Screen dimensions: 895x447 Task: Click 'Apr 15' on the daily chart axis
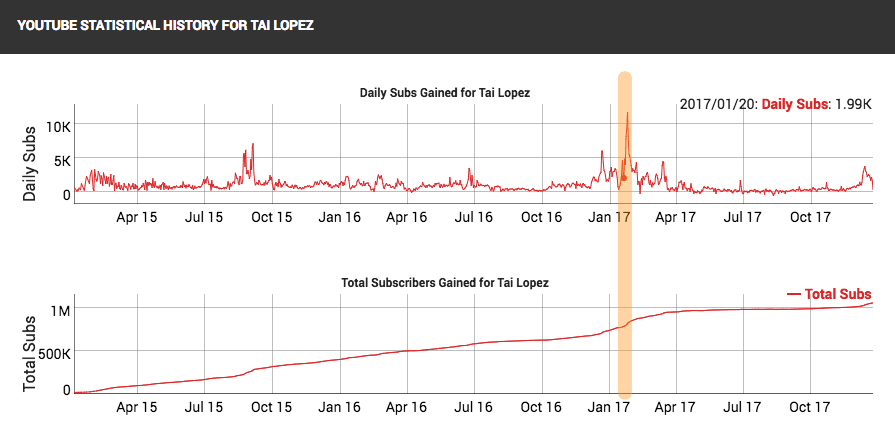(x=136, y=218)
